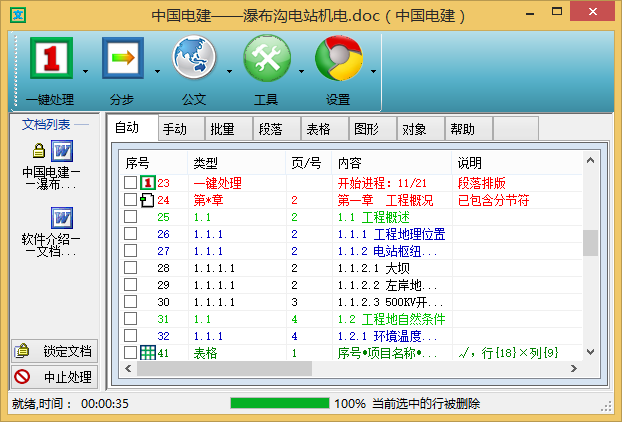Viewport: 622px width, 422px height.
Task: Click the app icon in the title bar
Action: (18, 15)
